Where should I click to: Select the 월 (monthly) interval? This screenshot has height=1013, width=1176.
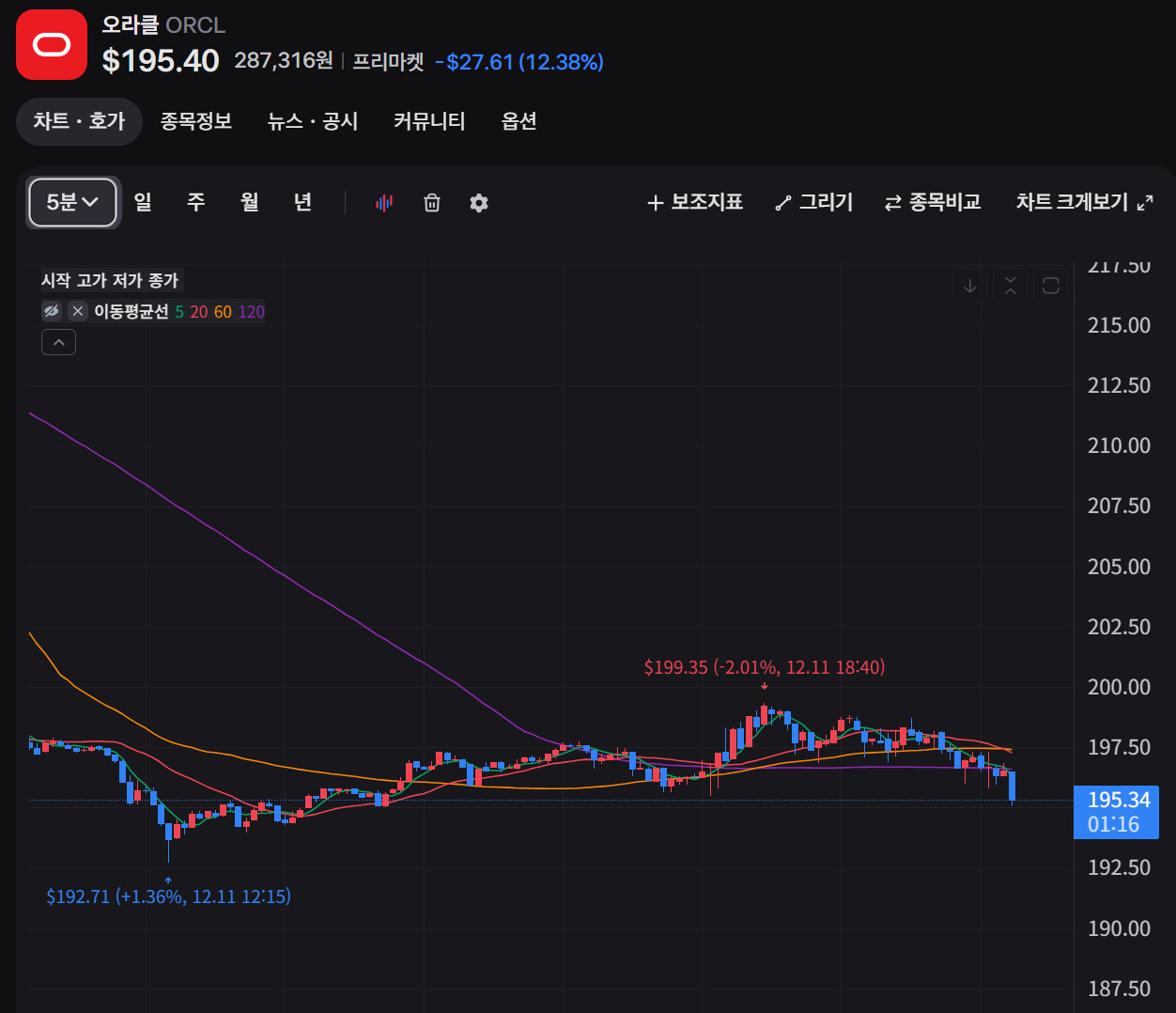click(249, 202)
